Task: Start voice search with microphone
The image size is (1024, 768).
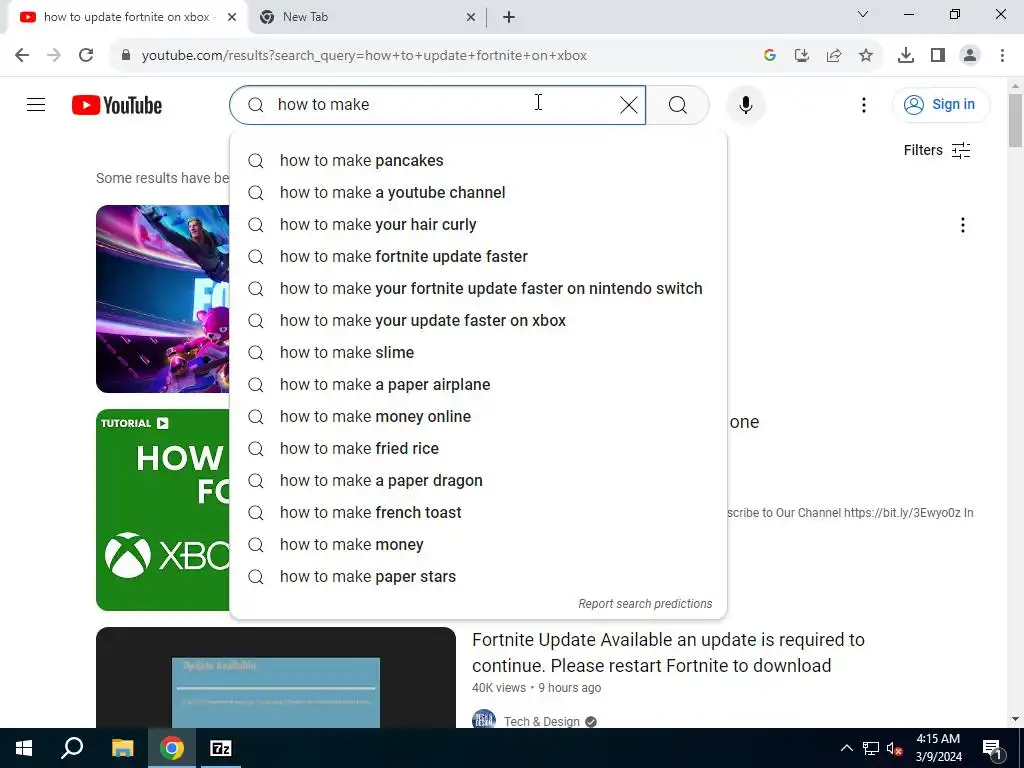Action: point(745,104)
